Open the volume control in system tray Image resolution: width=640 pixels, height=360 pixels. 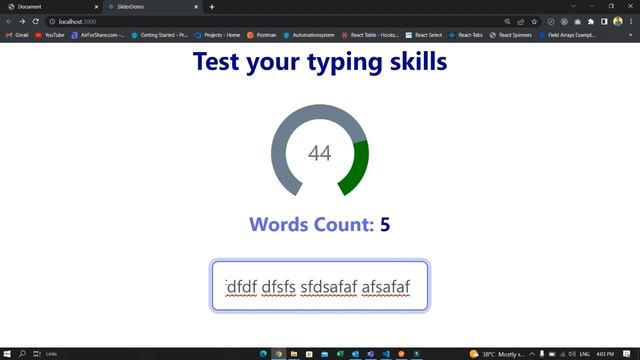pyautogui.click(x=572, y=354)
